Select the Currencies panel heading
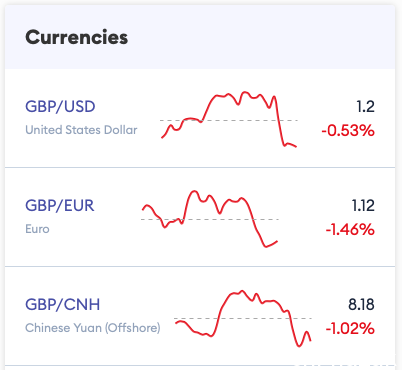Screen dimensions: 402x370 click(x=77, y=37)
